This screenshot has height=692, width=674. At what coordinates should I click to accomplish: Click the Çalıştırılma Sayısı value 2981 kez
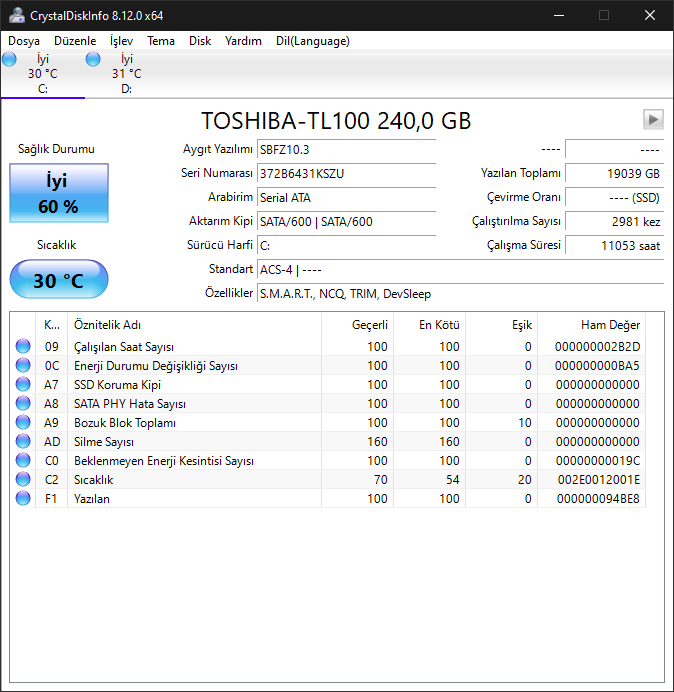click(614, 221)
